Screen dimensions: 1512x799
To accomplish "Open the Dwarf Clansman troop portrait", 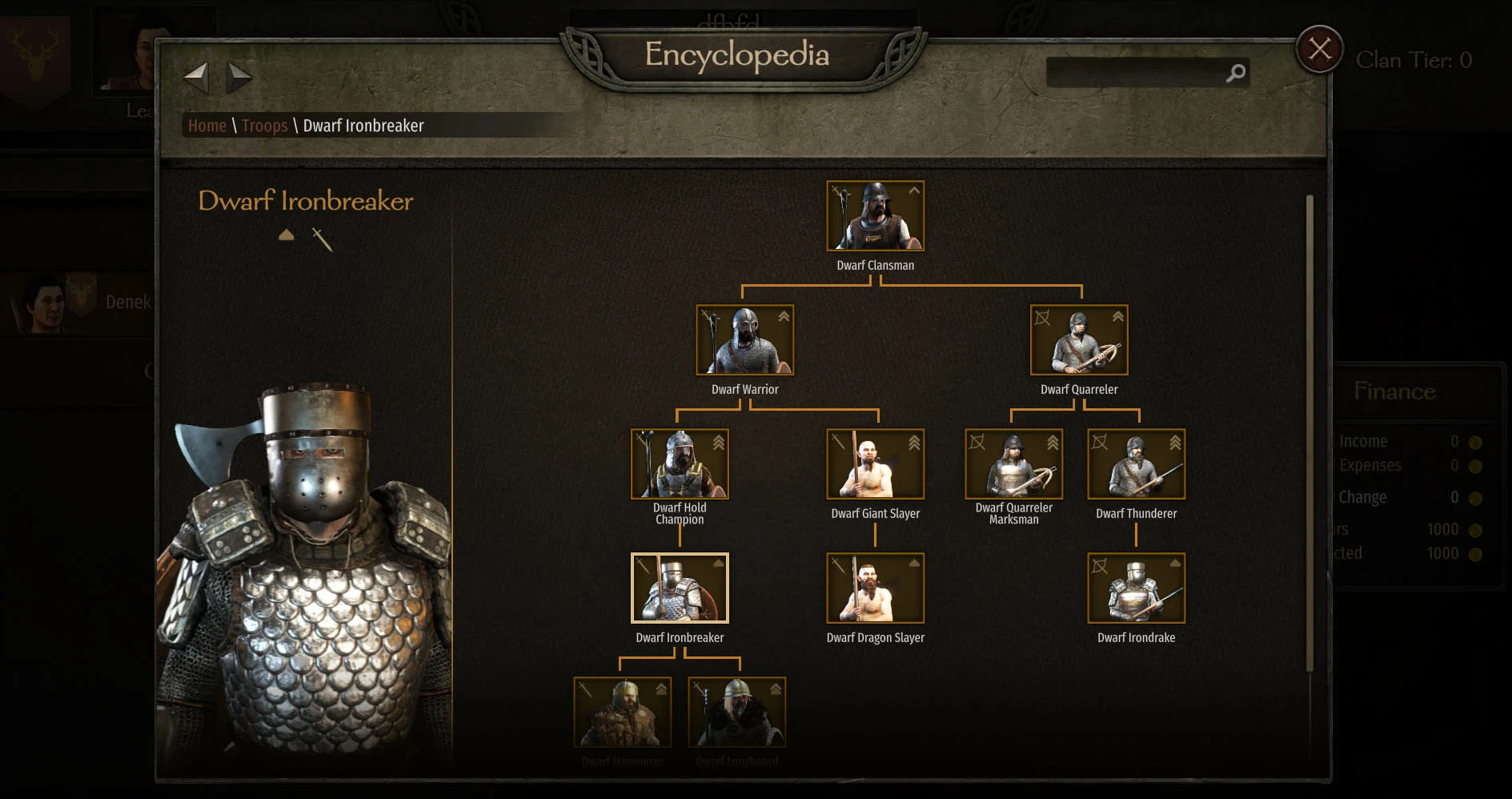I will pyautogui.click(x=875, y=215).
